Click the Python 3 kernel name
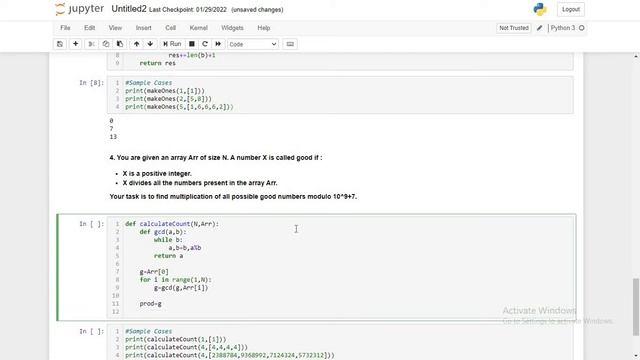This screenshot has height=360, width=640. point(562,28)
